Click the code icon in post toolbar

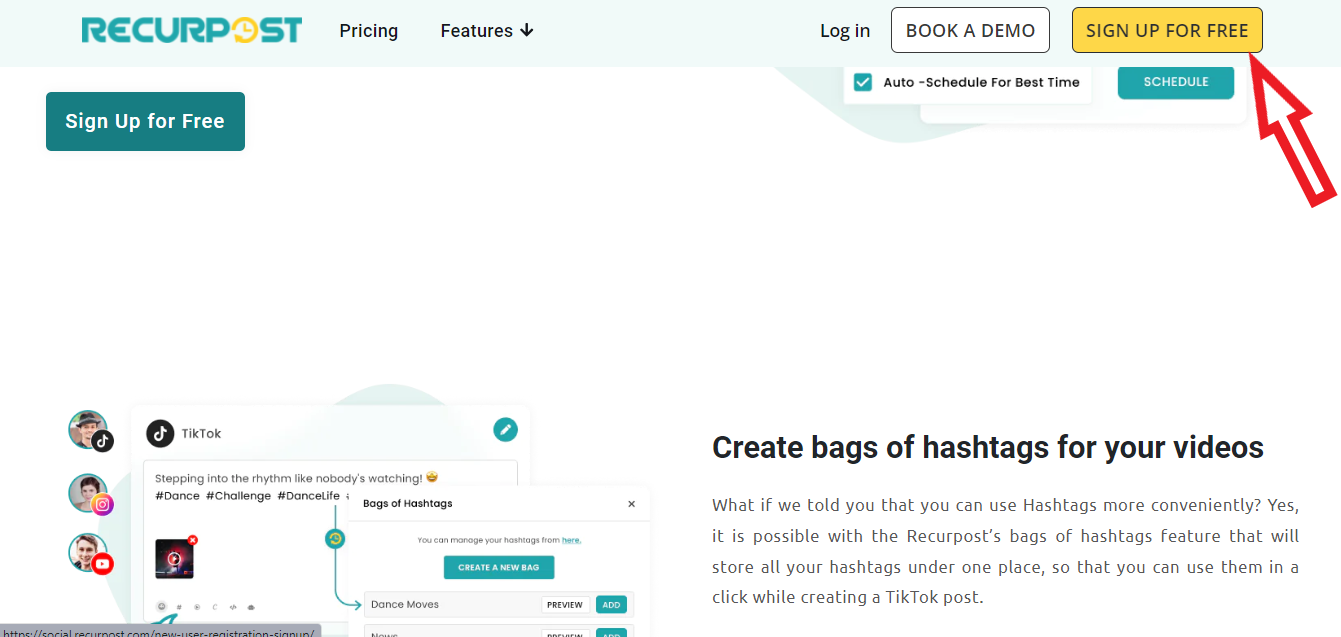pyautogui.click(x=233, y=607)
